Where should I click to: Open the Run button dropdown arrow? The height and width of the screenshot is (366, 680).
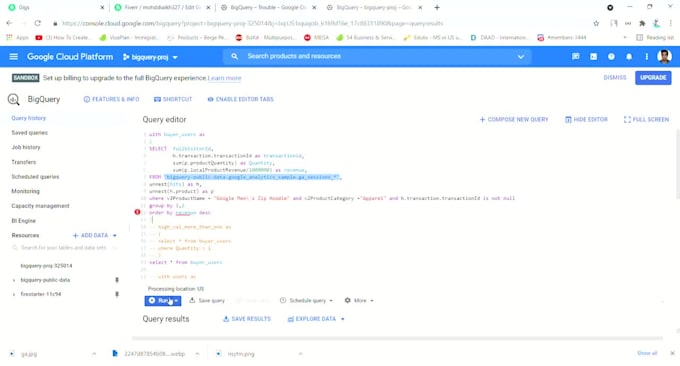177,301
